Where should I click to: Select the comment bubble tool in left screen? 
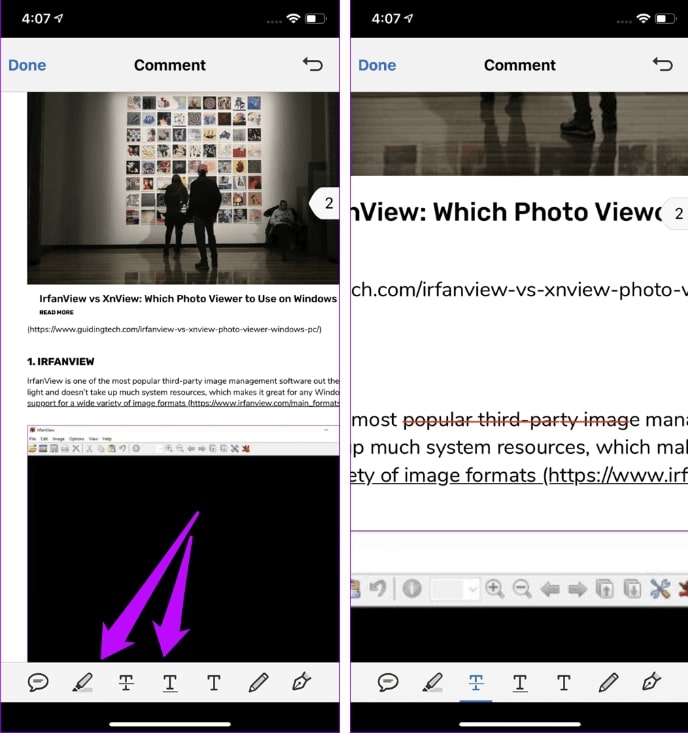coord(39,683)
